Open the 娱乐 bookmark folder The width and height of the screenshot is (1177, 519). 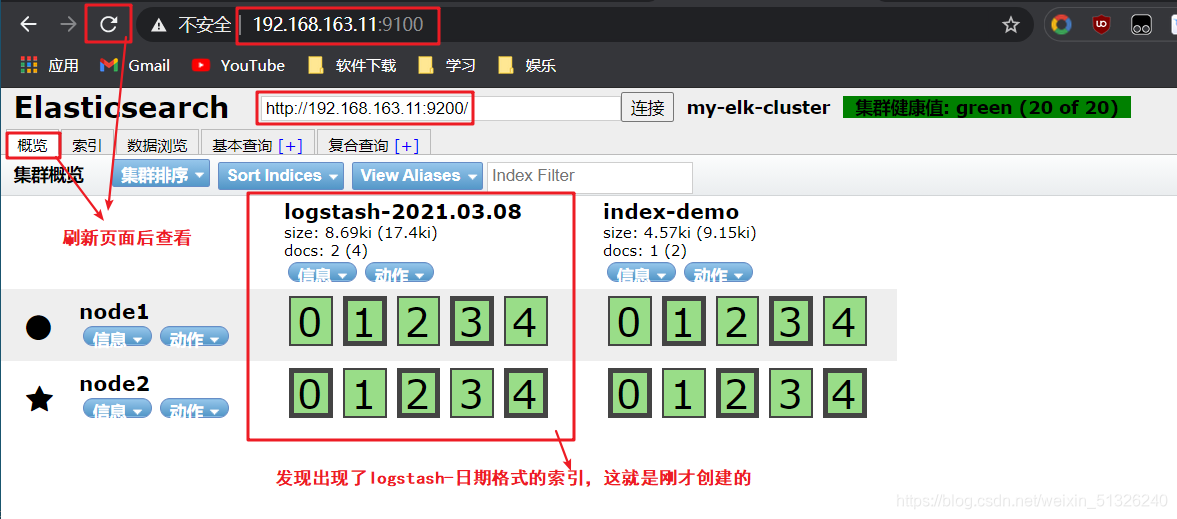click(x=527, y=65)
